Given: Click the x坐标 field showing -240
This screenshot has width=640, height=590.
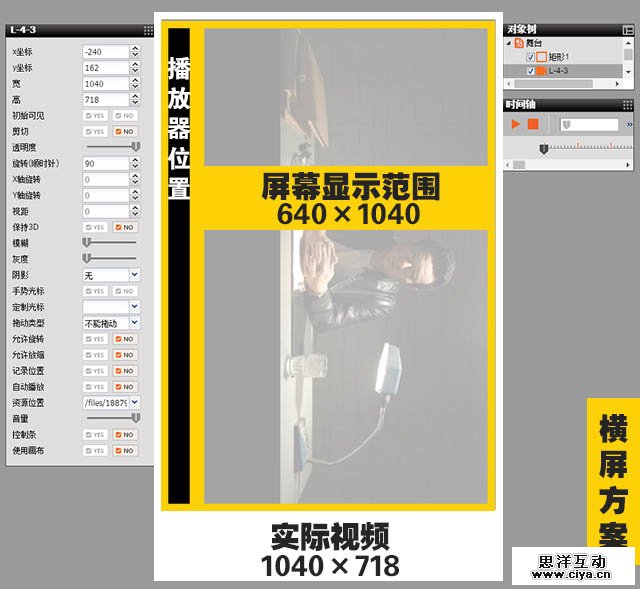Looking at the screenshot, I should point(106,52).
